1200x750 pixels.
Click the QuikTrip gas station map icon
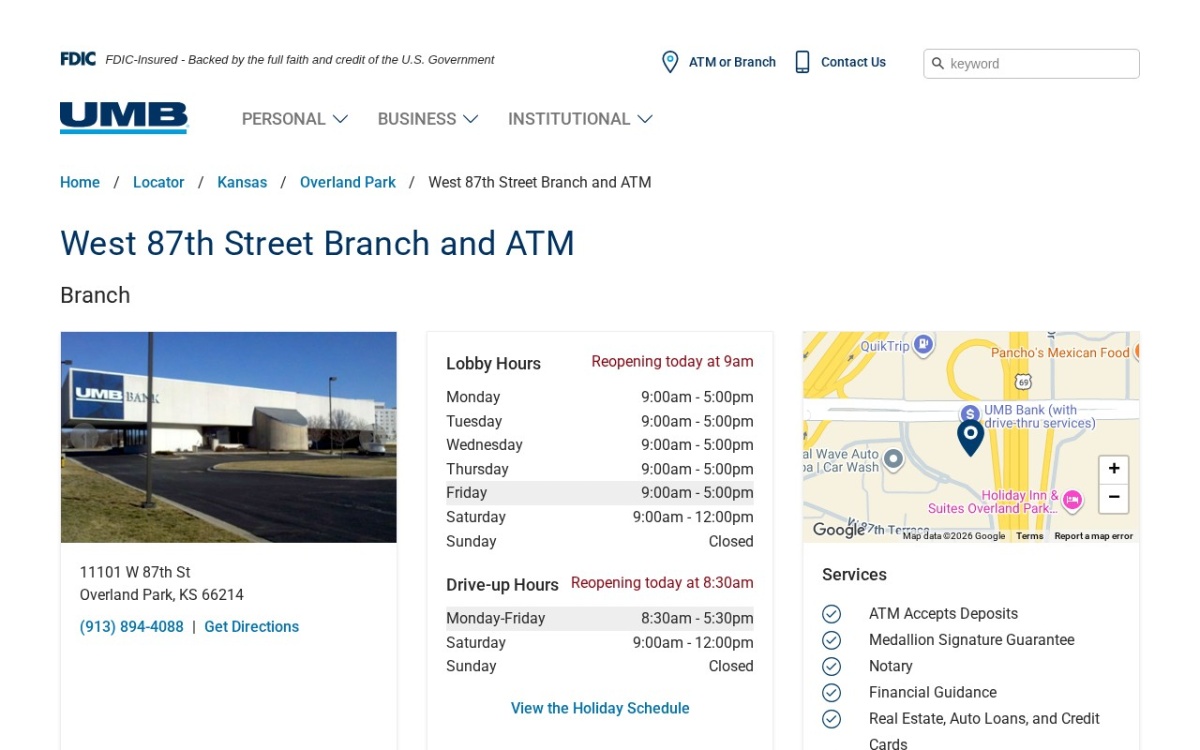[x=923, y=344]
